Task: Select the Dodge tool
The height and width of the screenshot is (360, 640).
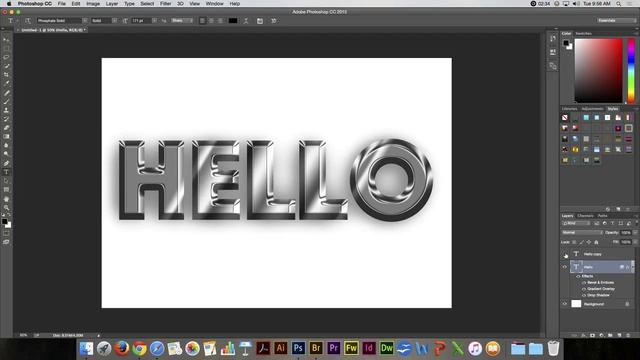Action: click(6, 154)
